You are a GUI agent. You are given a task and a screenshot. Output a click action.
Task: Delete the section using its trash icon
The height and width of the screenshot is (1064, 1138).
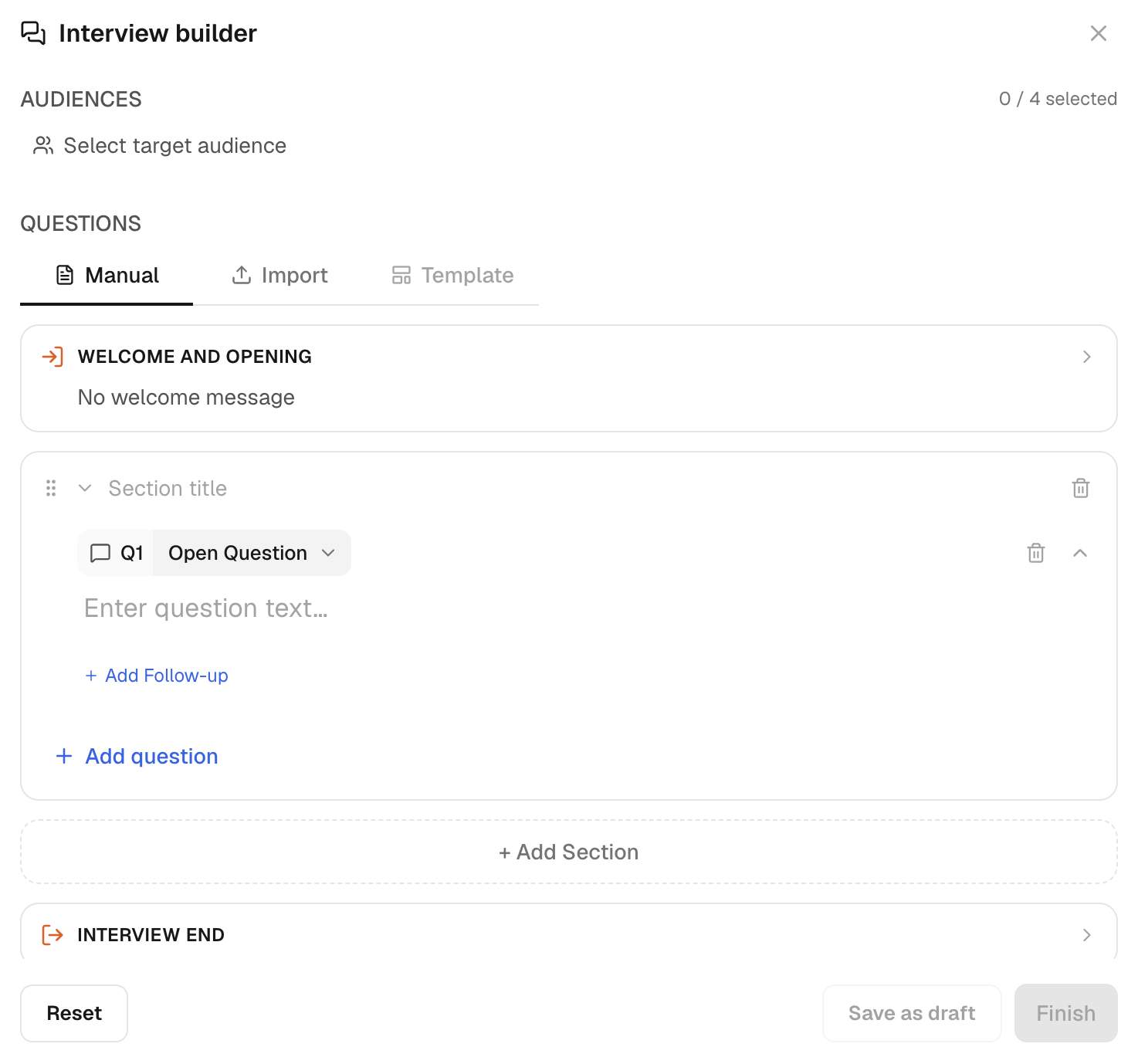[x=1081, y=488]
